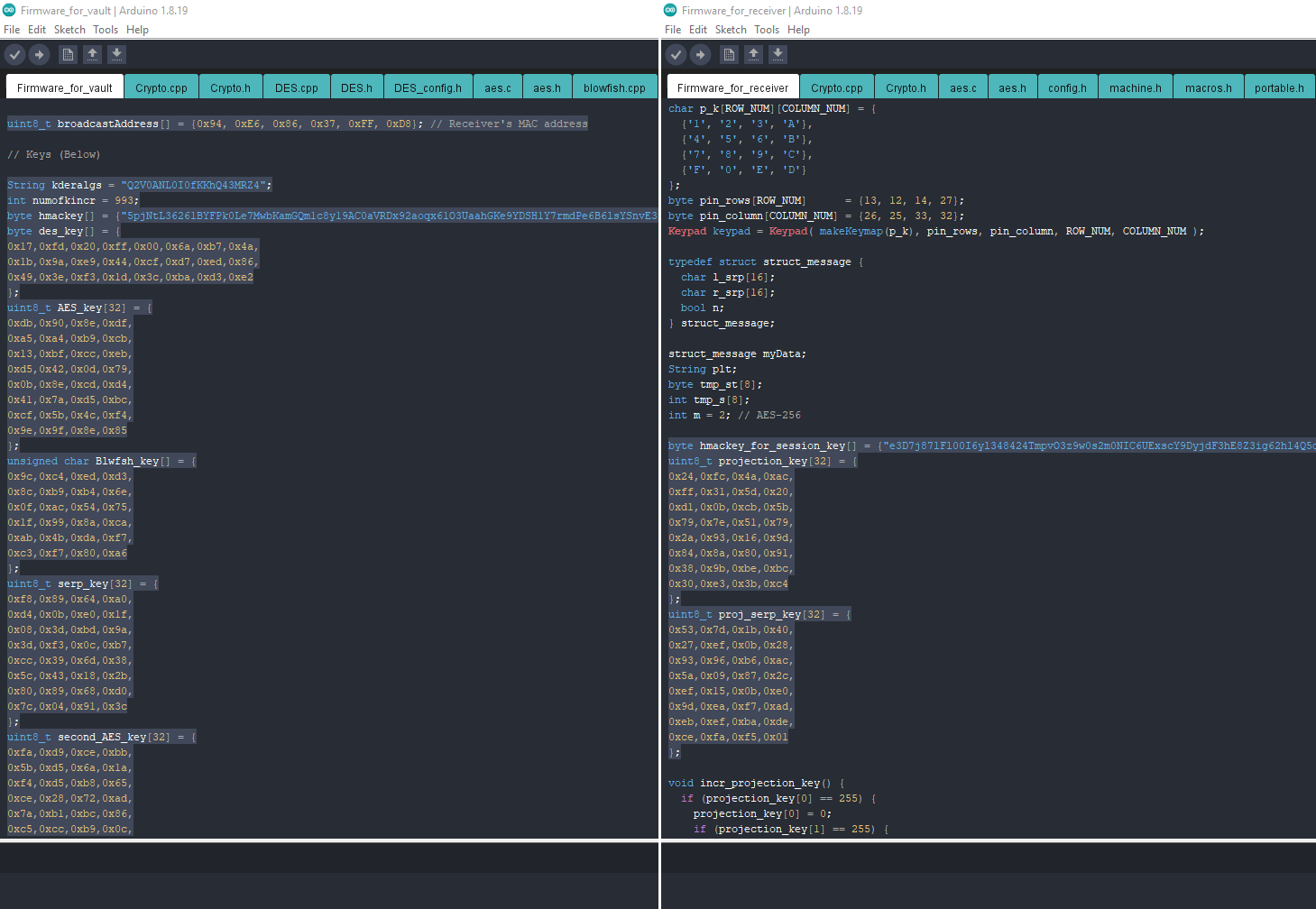Viewport: 1316px width, 909px height.
Task: Open Sketch menu in vault window
Action: [x=69, y=30]
